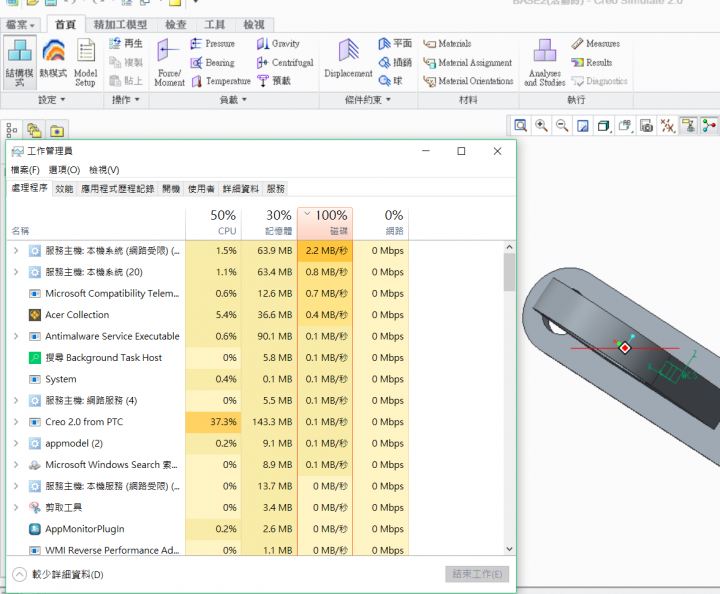Add a Temperature load
720x594 pixels.
[221, 81]
